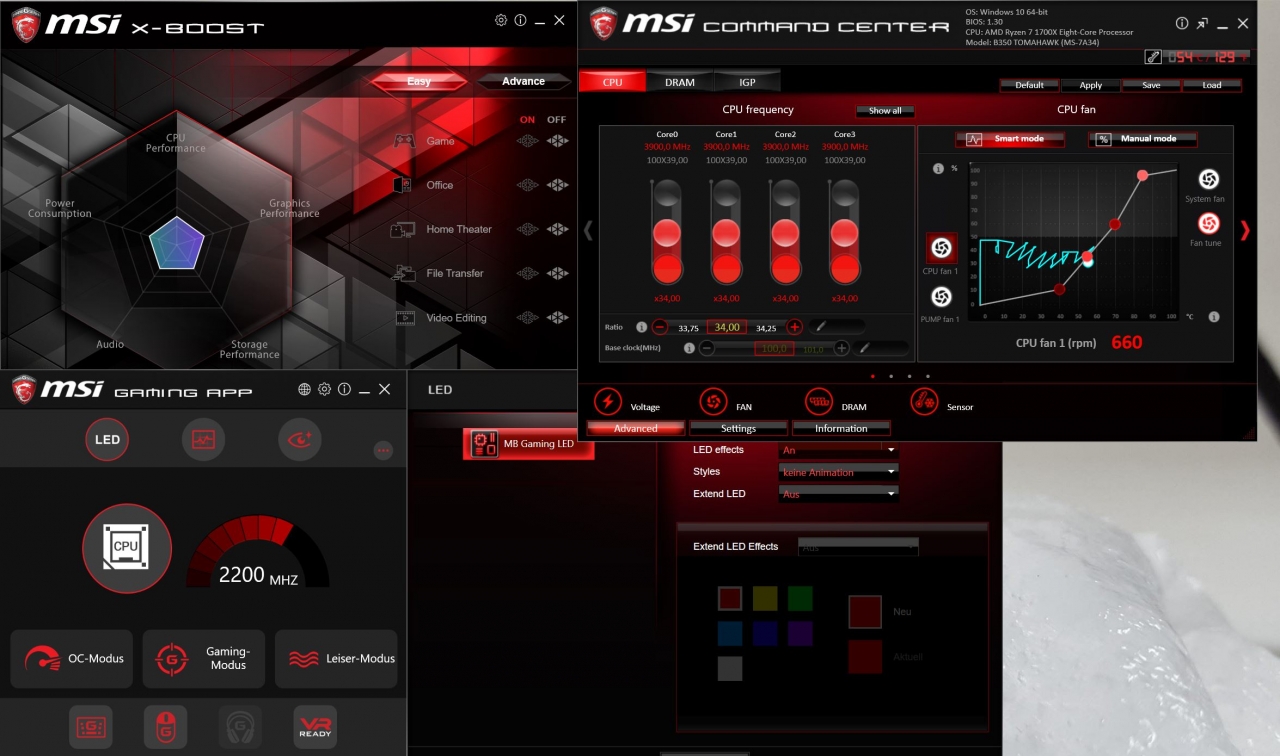Select the MB Gaming LED item
Screen dimensions: 1280x756
528,444
